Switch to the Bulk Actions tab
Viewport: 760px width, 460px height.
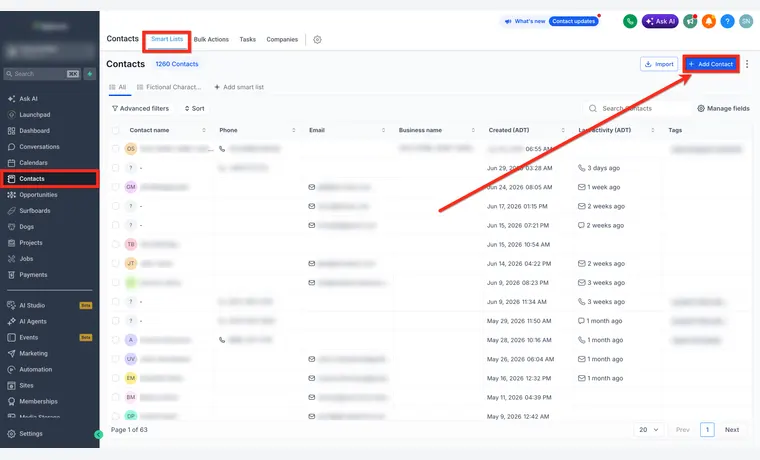coord(211,39)
